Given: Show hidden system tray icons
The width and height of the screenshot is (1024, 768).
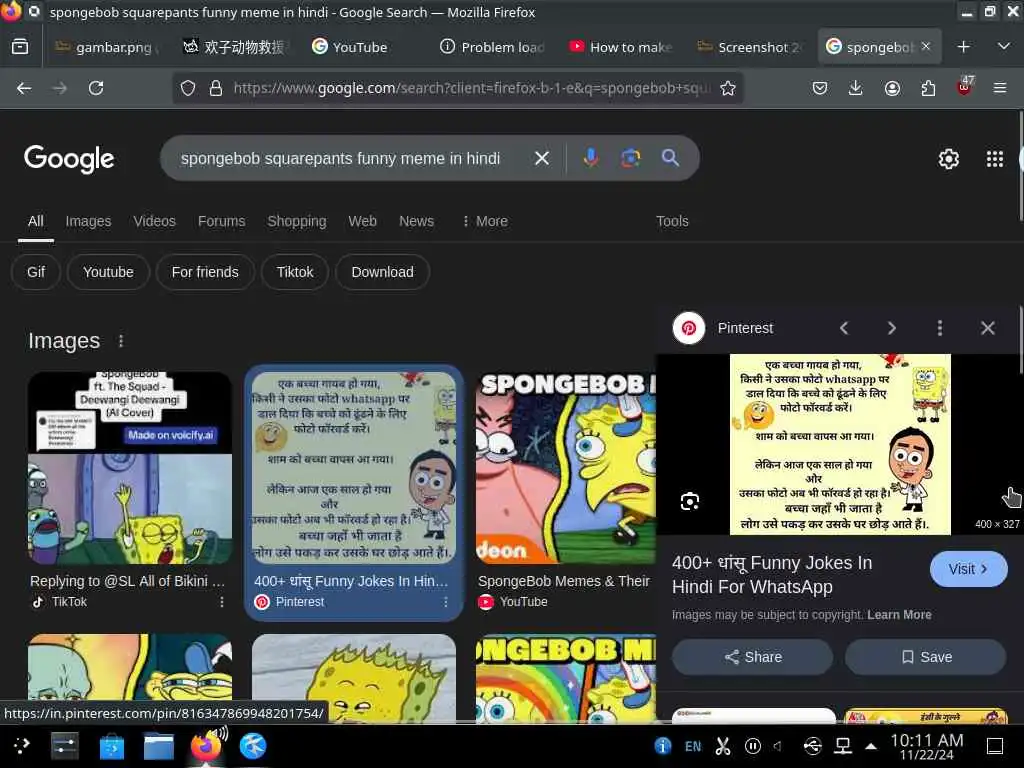Looking at the screenshot, I should (x=871, y=746).
